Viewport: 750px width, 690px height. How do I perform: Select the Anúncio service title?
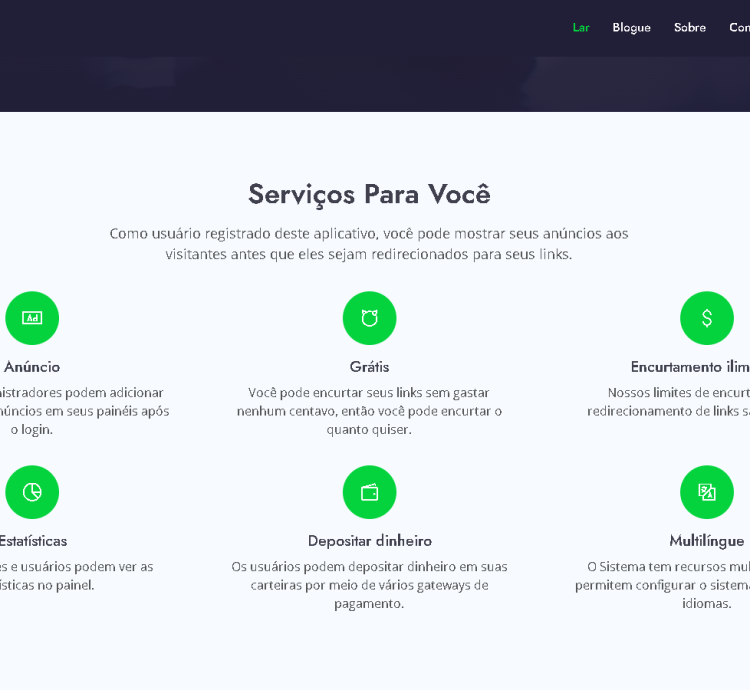[x=32, y=367]
